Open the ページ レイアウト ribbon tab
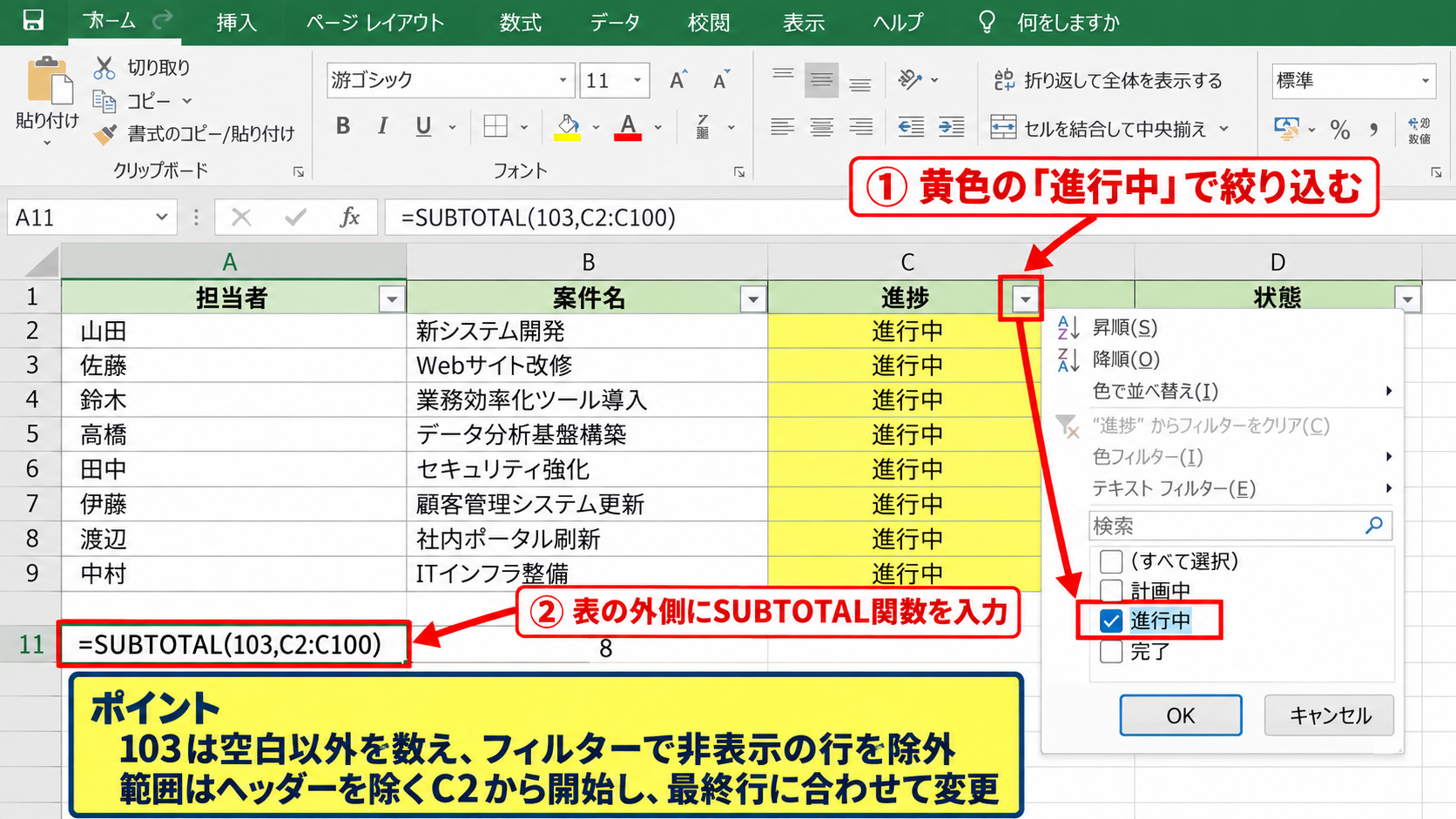The height and width of the screenshot is (819, 1456). click(375, 23)
